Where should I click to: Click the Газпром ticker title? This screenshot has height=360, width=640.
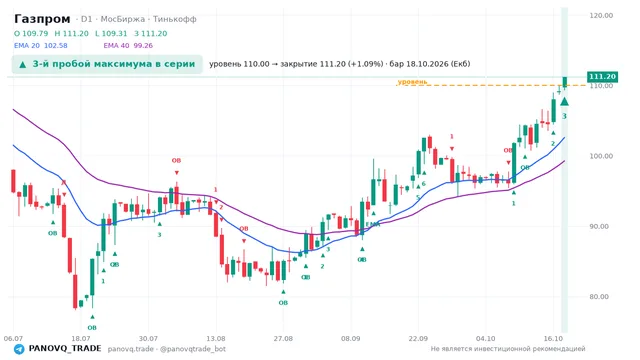click(x=42, y=19)
